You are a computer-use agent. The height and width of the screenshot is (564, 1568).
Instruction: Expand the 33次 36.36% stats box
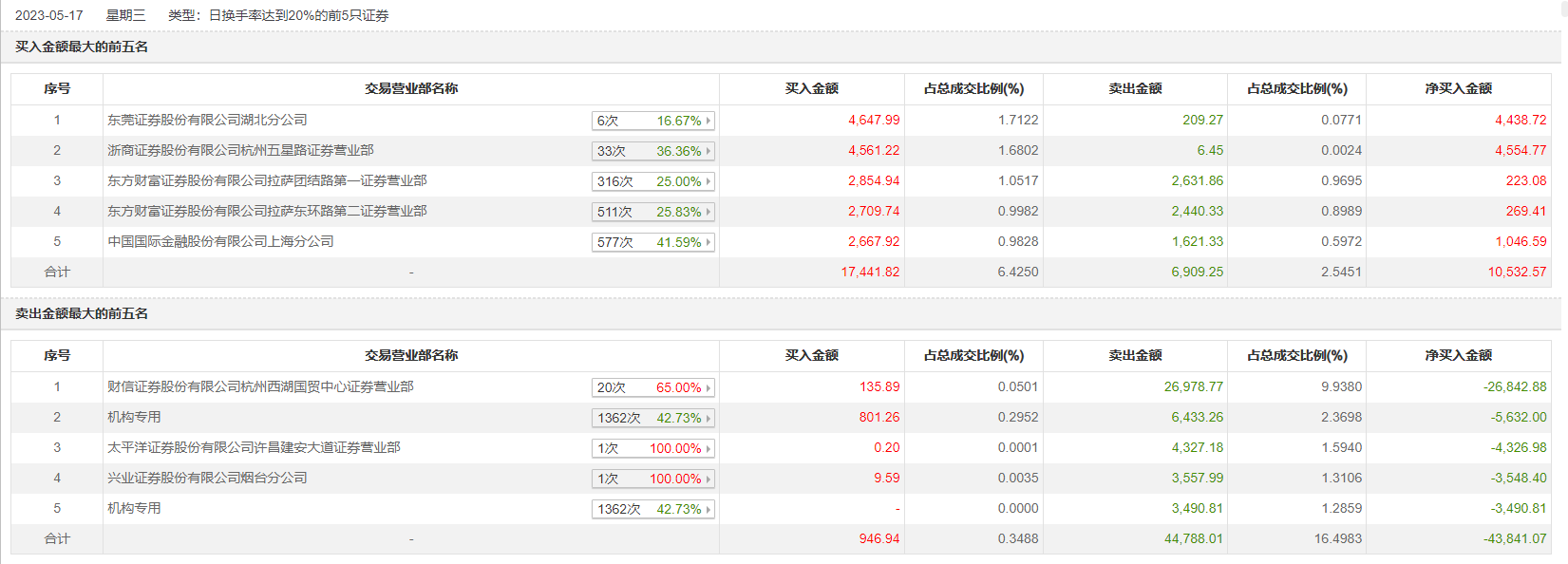652,151
